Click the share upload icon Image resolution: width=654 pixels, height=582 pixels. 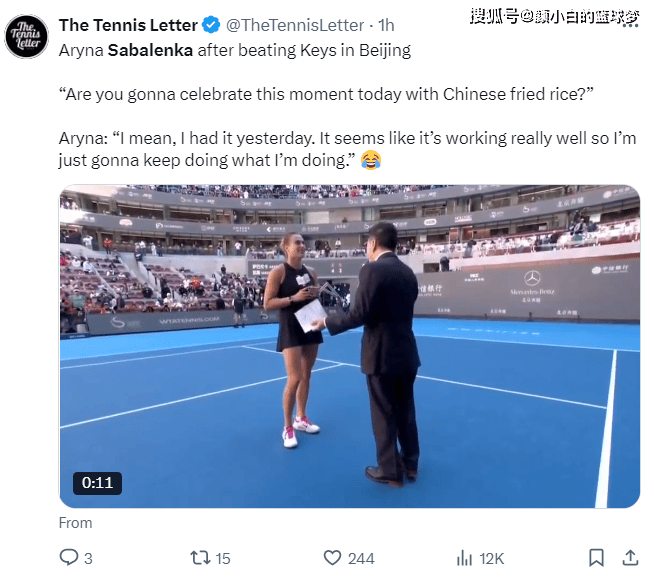pyautogui.click(x=630, y=558)
